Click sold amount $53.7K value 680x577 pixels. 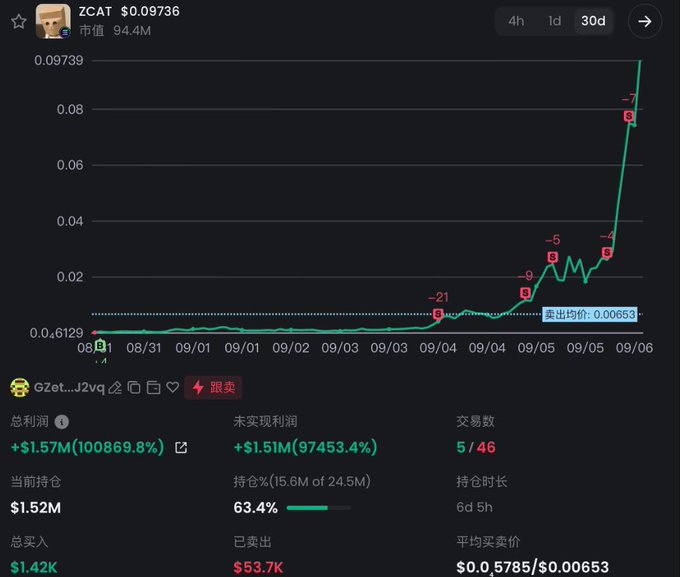(258, 567)
